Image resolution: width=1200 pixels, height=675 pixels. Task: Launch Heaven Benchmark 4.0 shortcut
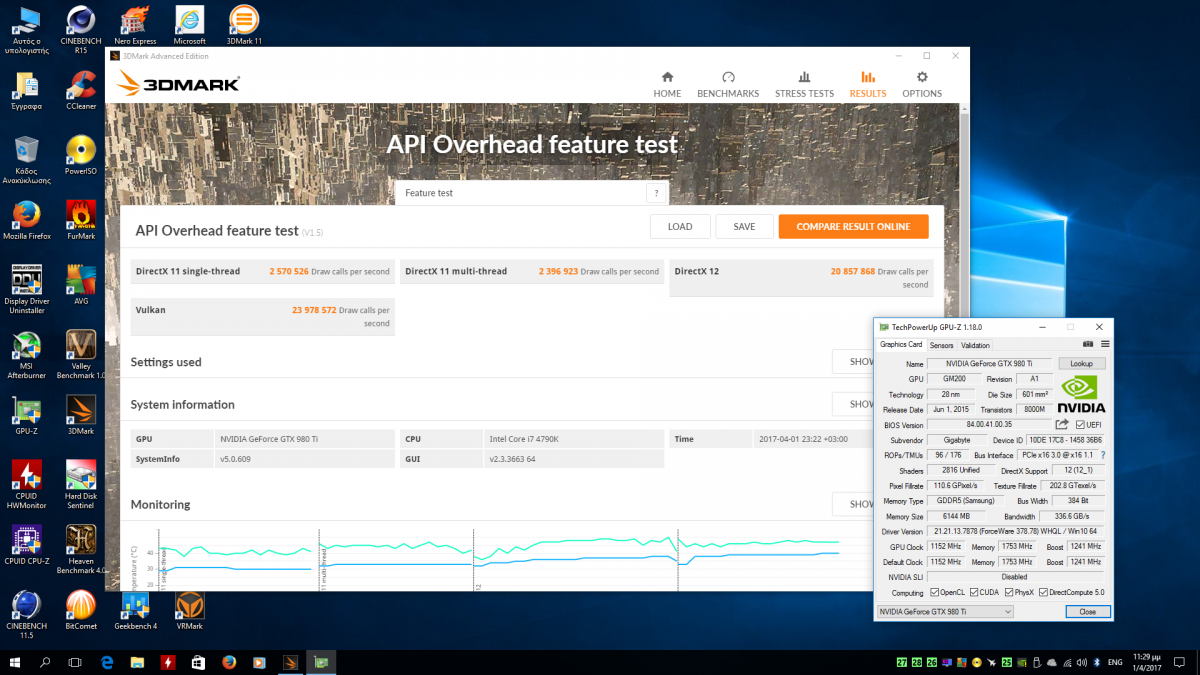pyautogui.click(x=81, y=550)
